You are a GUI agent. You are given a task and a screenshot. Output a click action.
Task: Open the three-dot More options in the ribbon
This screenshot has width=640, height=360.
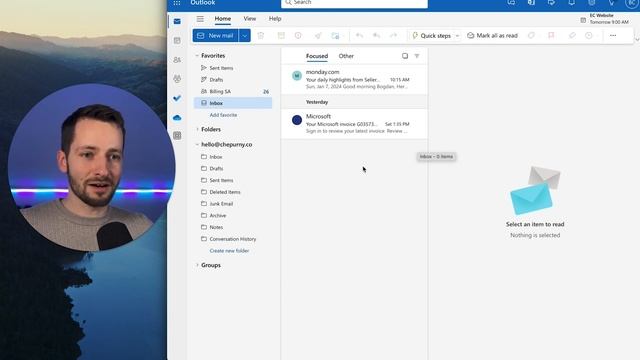click(x=613, y=36)
